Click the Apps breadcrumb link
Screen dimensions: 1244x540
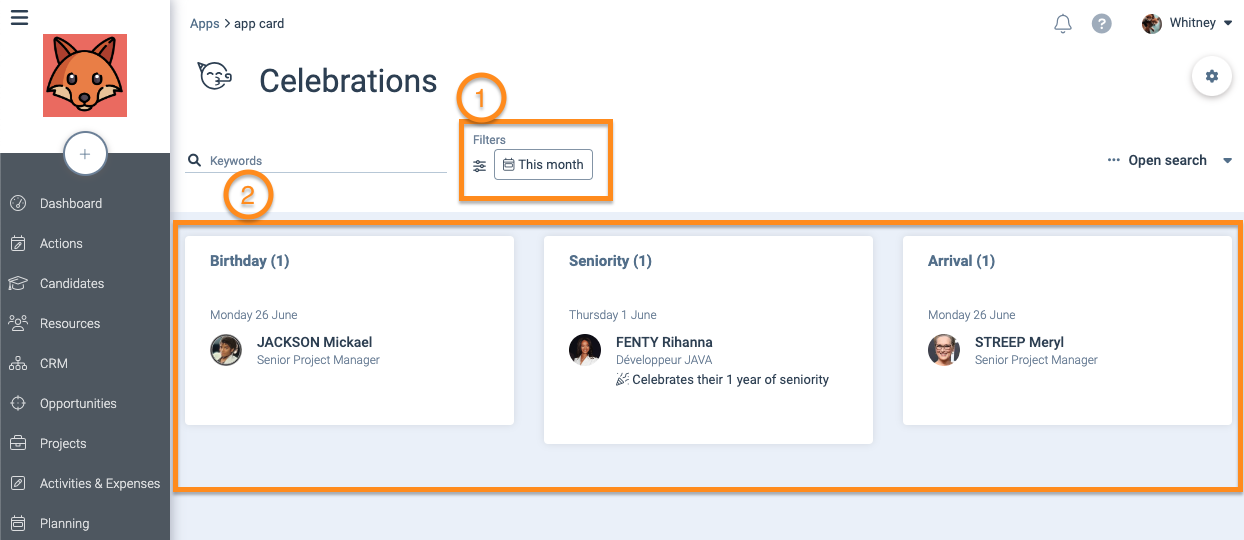204,24
